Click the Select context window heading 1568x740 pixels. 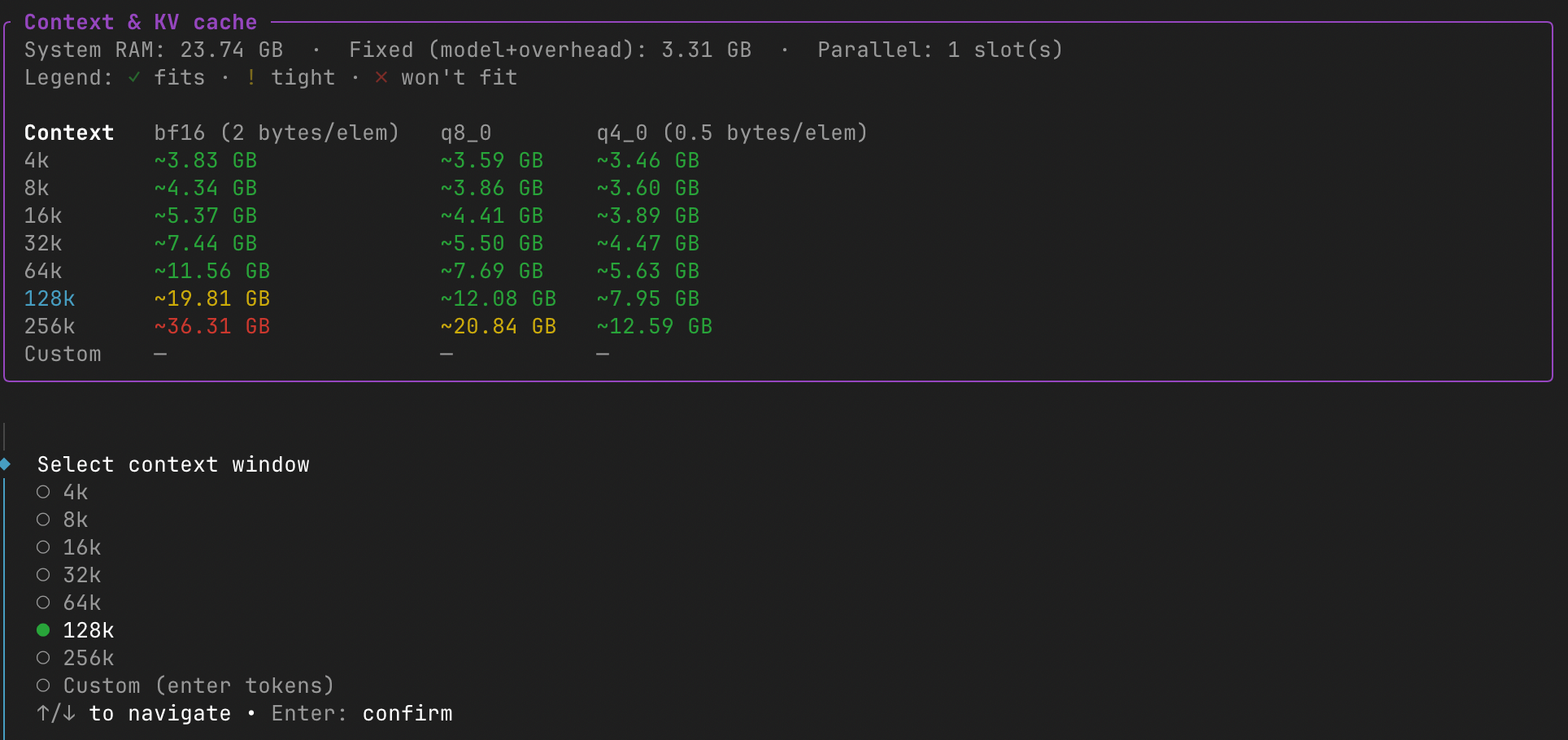point(173,464)
